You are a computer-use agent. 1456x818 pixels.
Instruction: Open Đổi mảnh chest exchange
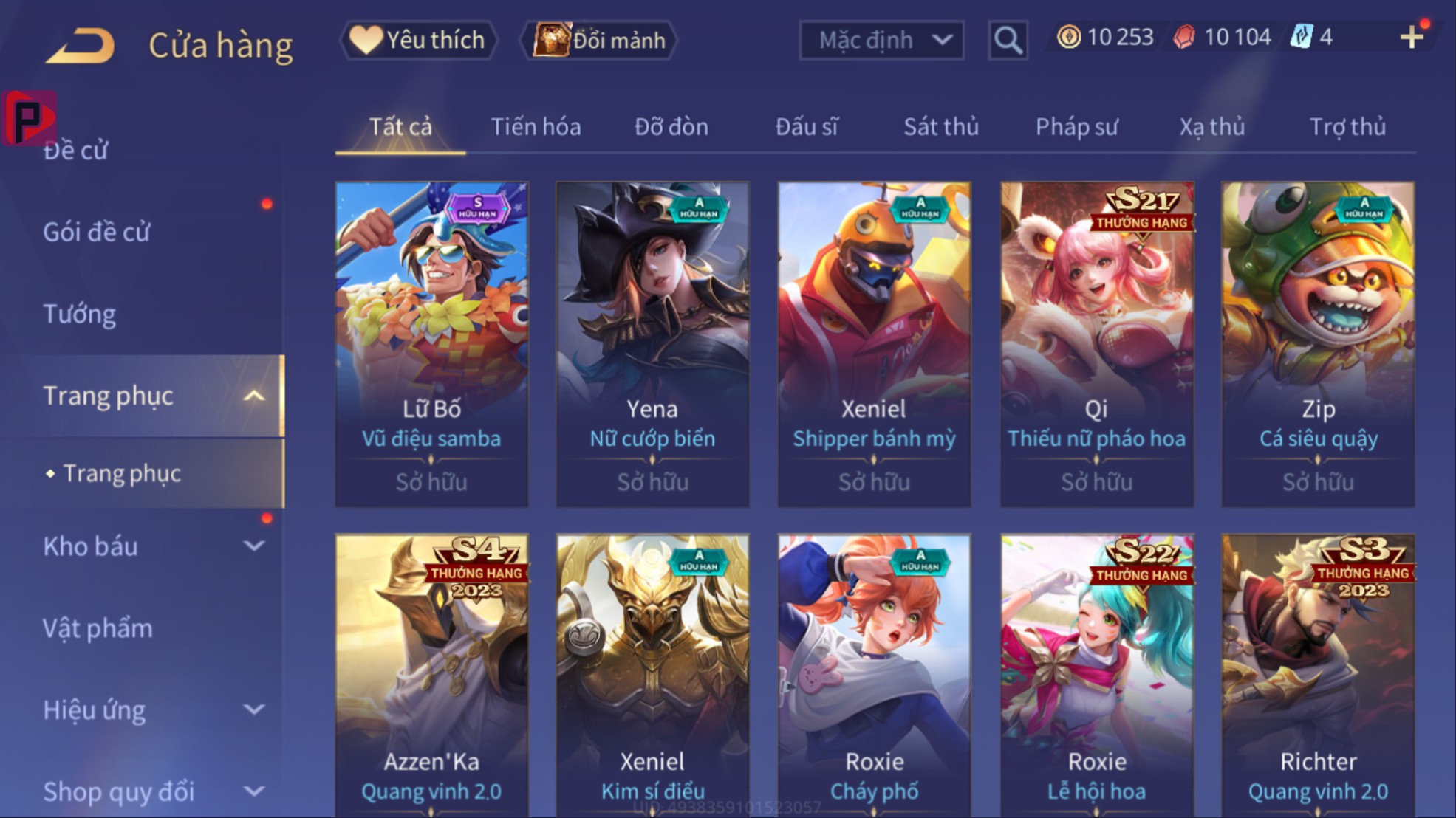click(599, 40)
